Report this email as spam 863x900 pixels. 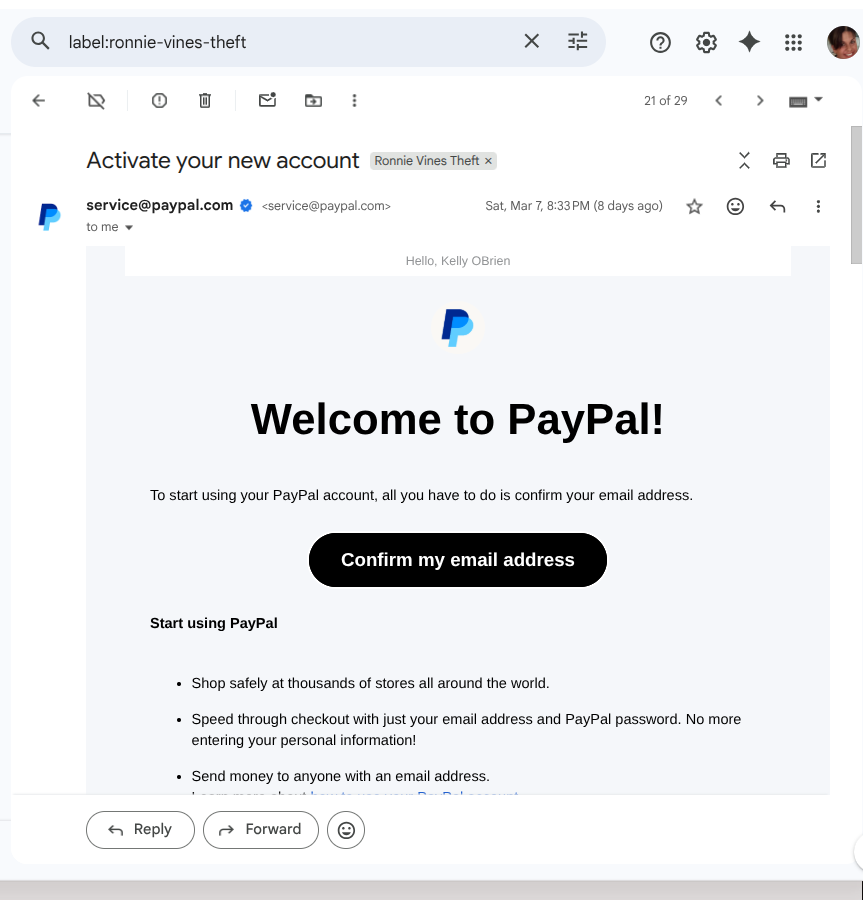click(159, 101)
